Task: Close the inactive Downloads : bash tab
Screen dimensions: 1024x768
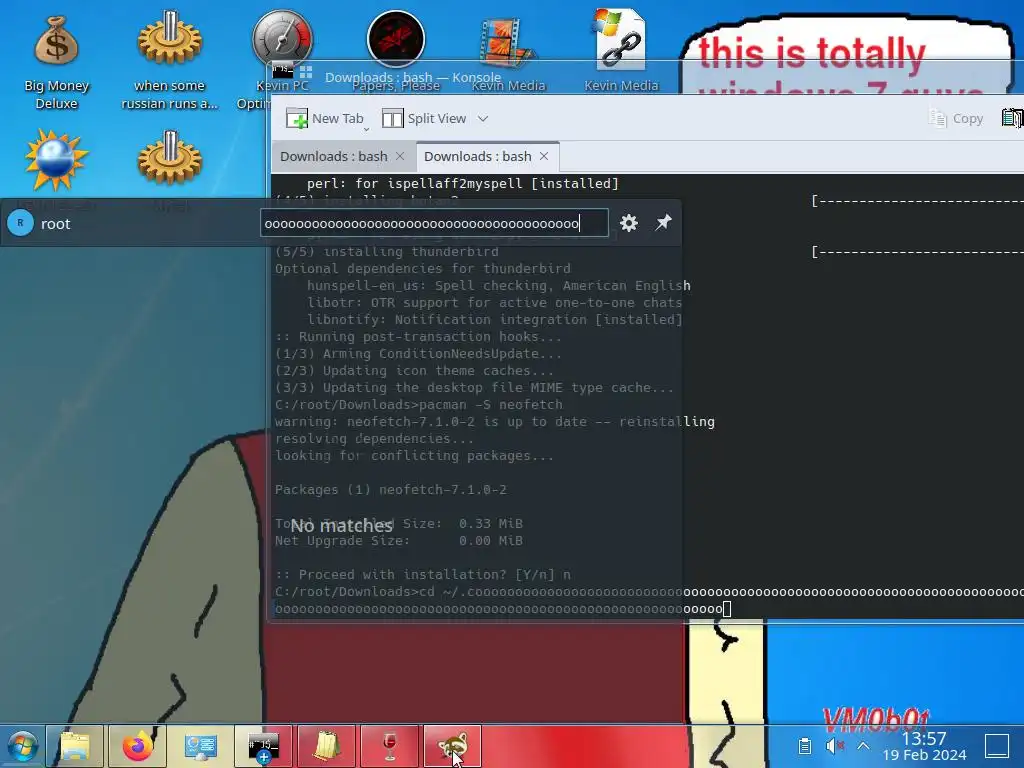Action: click(400, 156)
